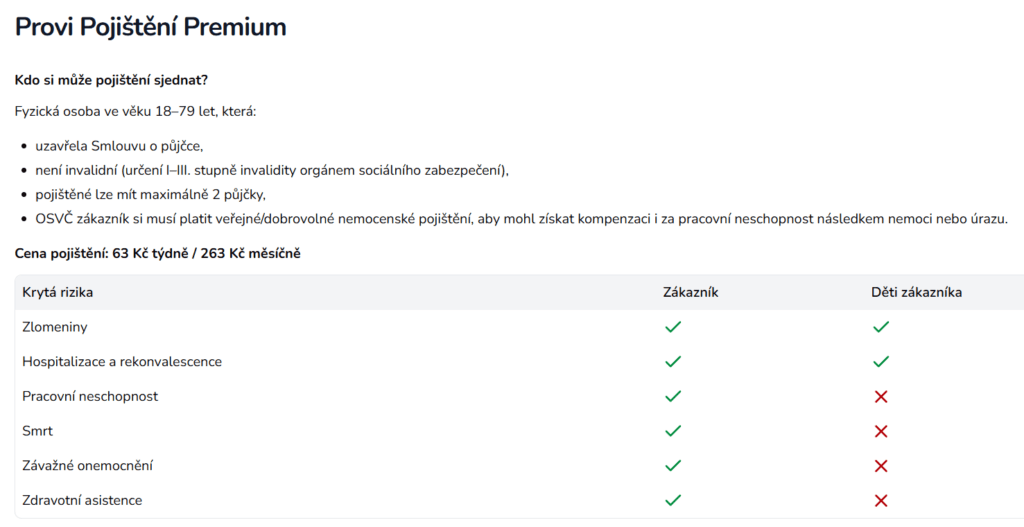Screen dimensions: 1024x527
Task: Click the Provi Pojištění Premium heading
Action: [x=150, y=27]
